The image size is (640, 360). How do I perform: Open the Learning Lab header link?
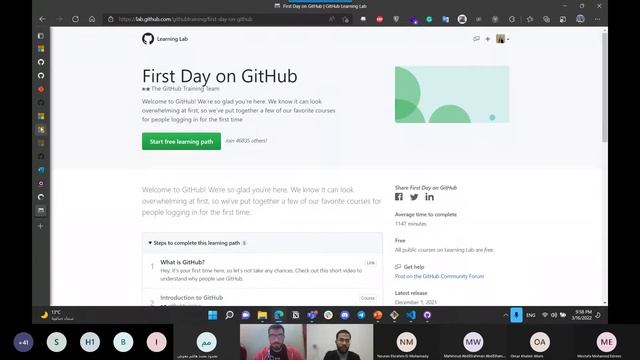click(172, 39)
